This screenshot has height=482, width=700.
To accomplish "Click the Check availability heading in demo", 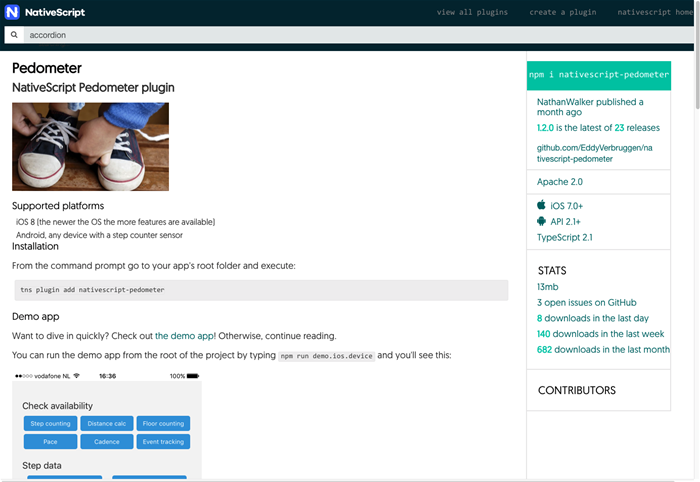I will [x=58, y=406].
